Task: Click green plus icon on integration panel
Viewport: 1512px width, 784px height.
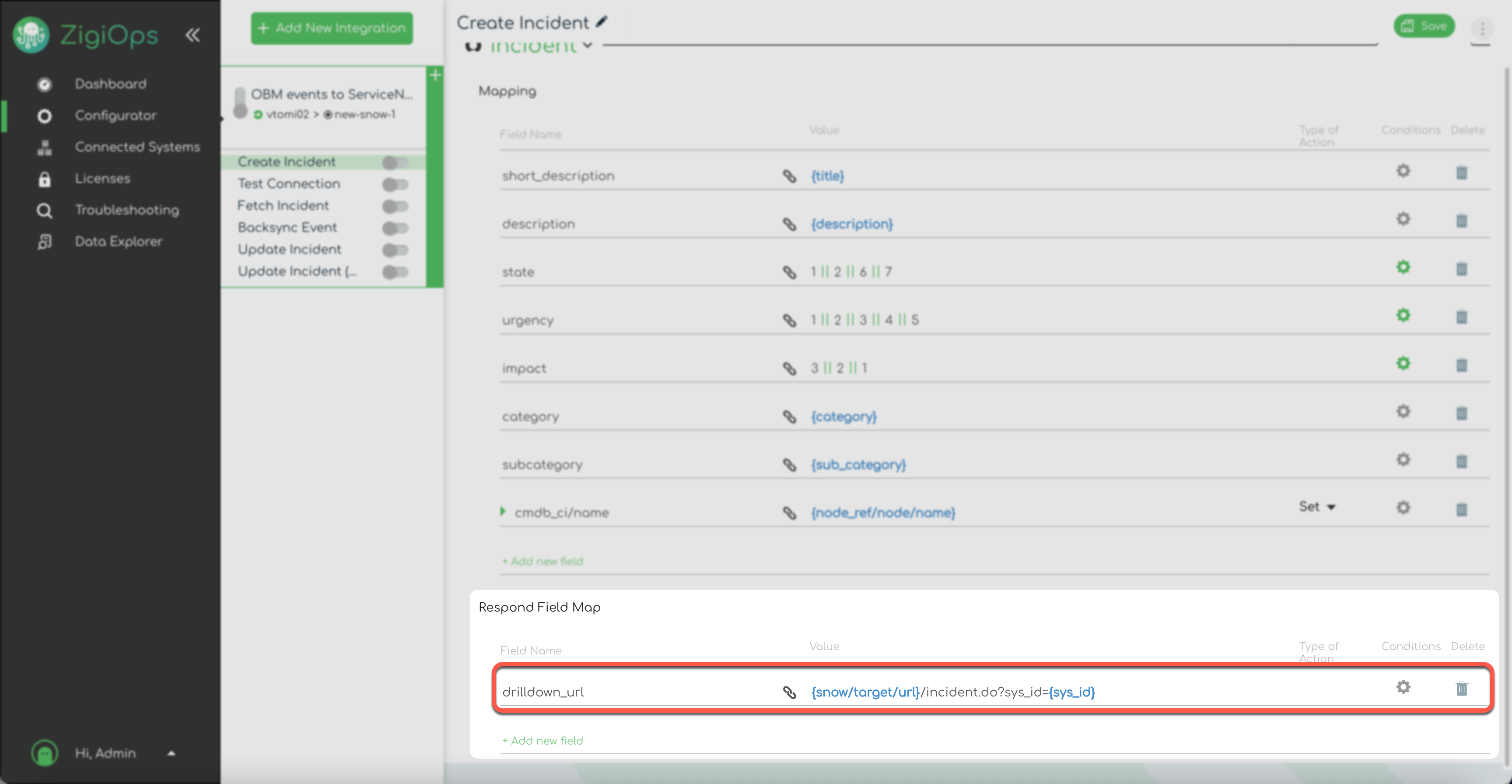Action: click(x=435, y=75)
